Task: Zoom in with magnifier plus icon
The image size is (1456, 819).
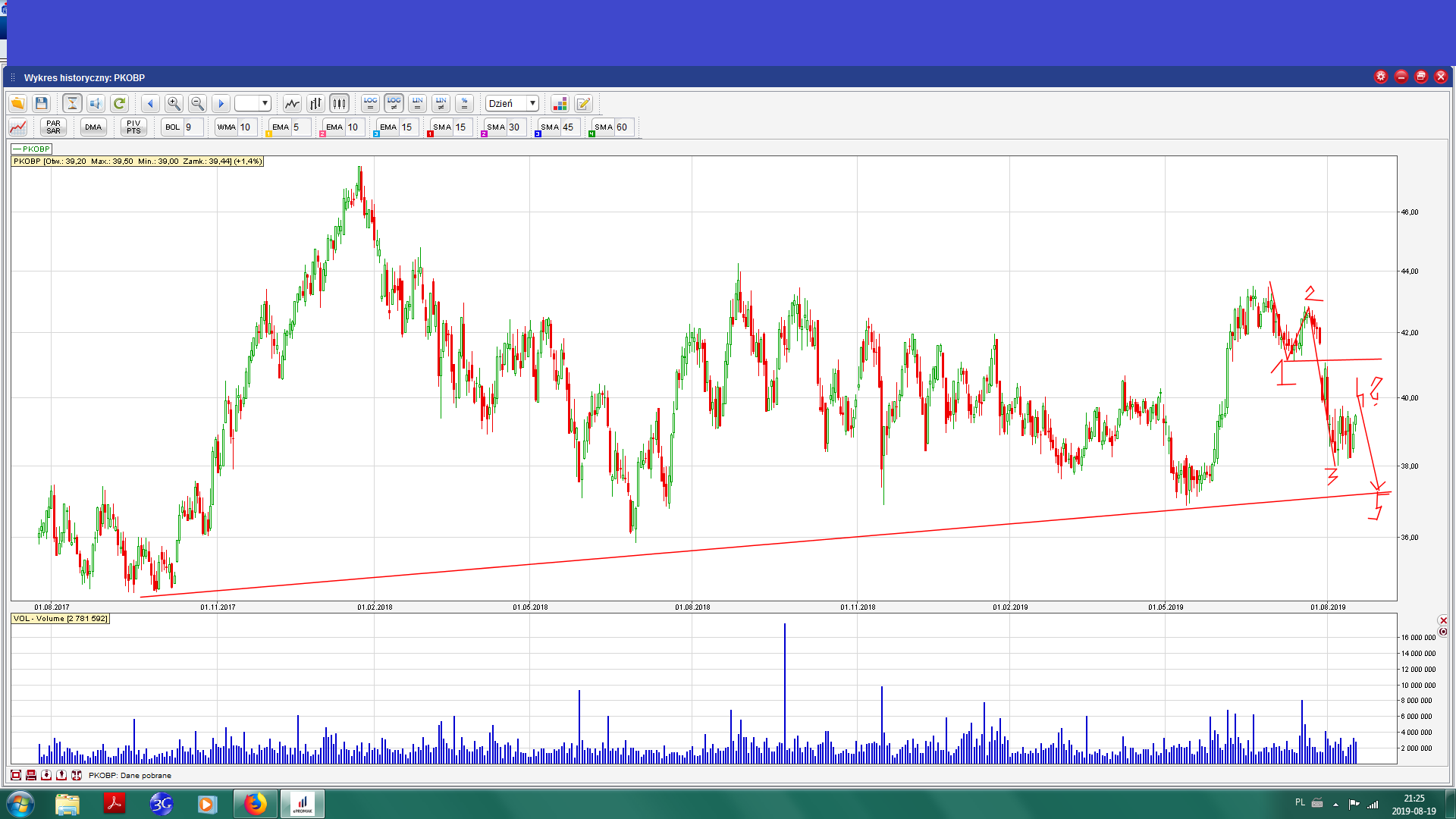Action: coord(174,103)
